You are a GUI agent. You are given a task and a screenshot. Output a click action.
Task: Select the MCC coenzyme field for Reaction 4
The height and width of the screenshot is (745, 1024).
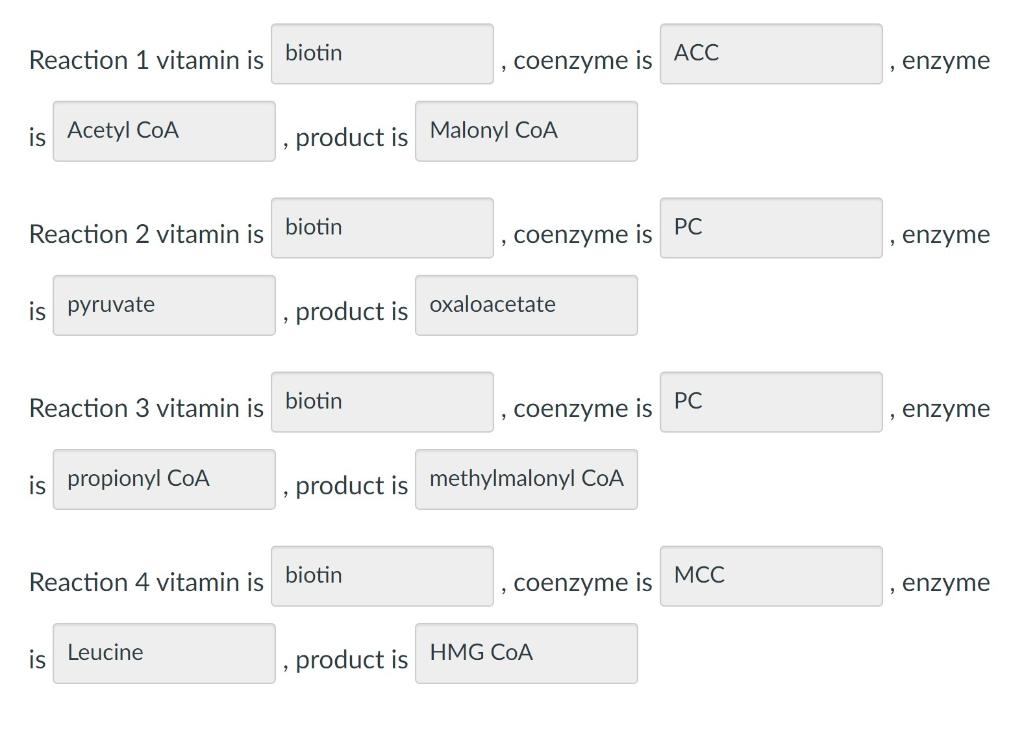pos(770,576)
